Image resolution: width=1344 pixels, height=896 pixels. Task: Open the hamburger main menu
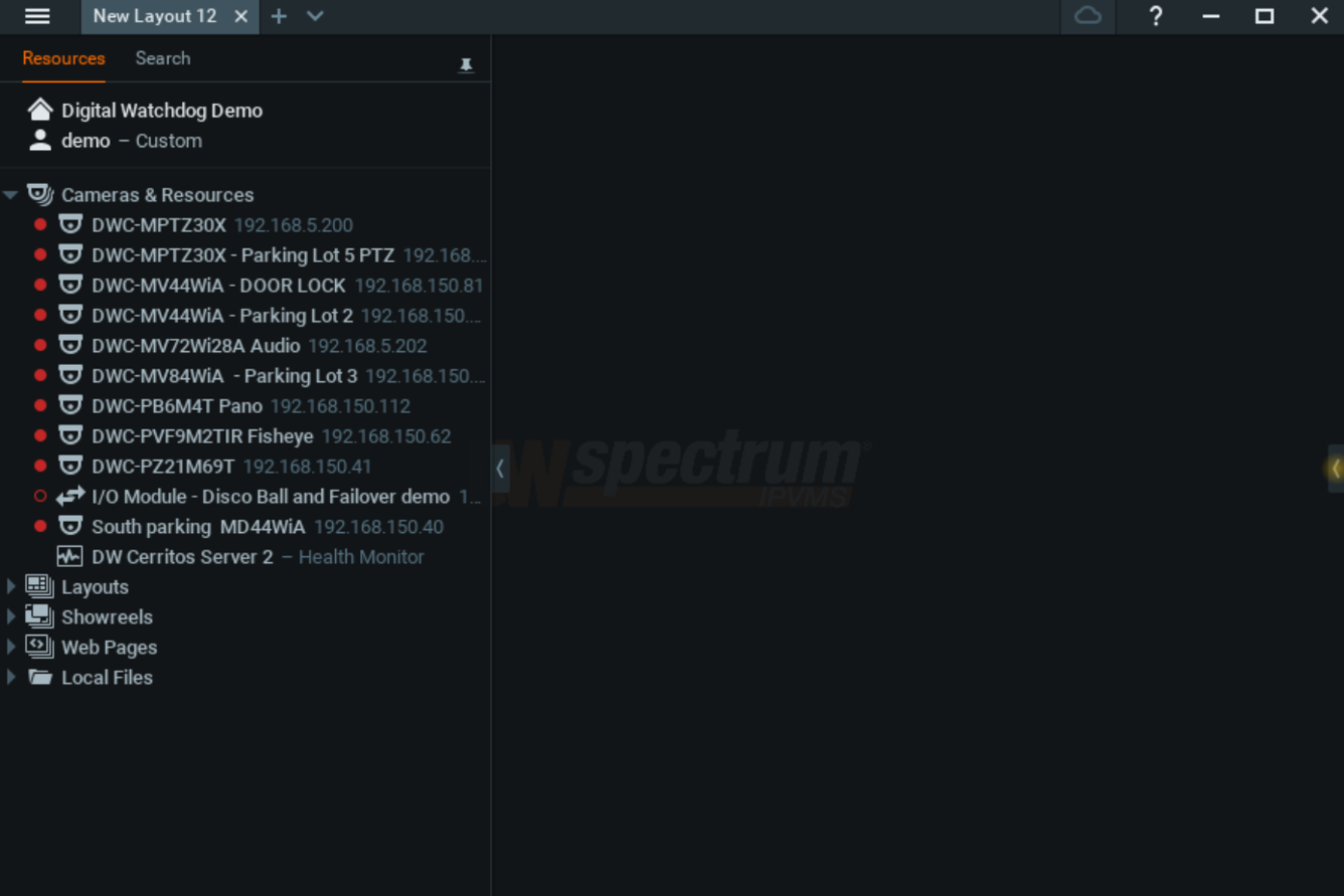tap(38, 16)
